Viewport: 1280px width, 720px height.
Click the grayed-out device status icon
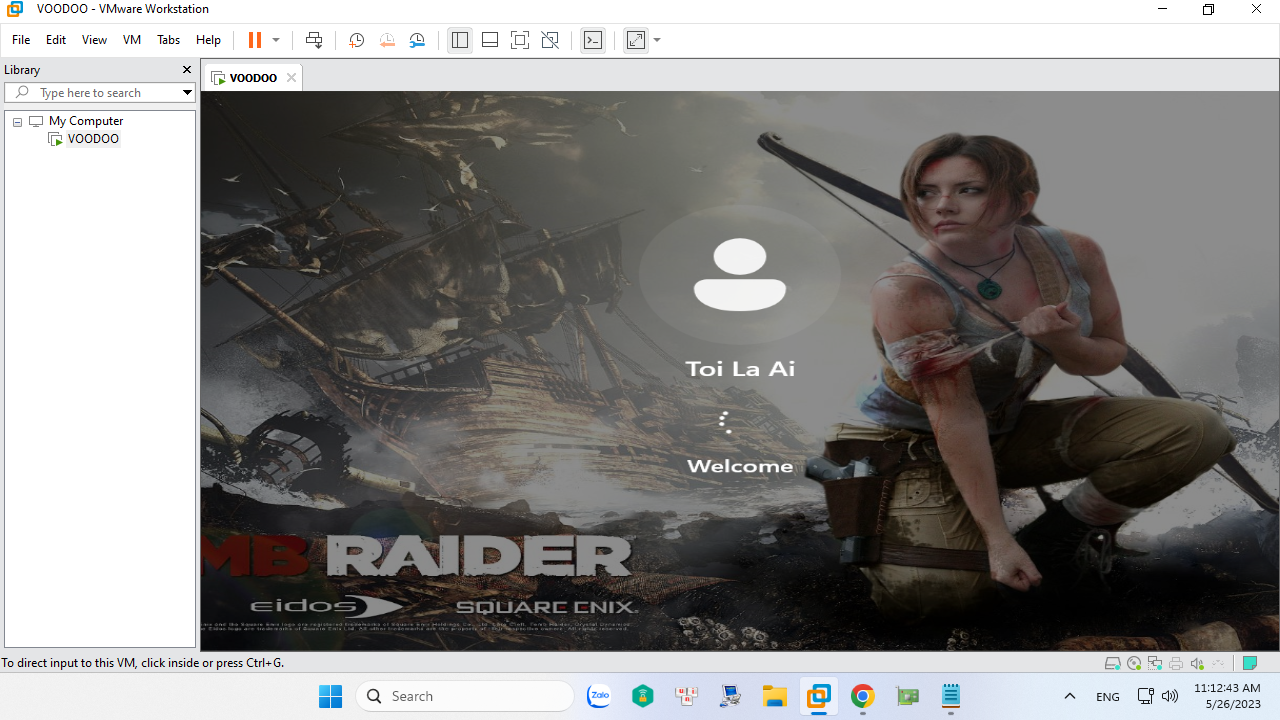pyautogui.click(x=1218, y=663)
